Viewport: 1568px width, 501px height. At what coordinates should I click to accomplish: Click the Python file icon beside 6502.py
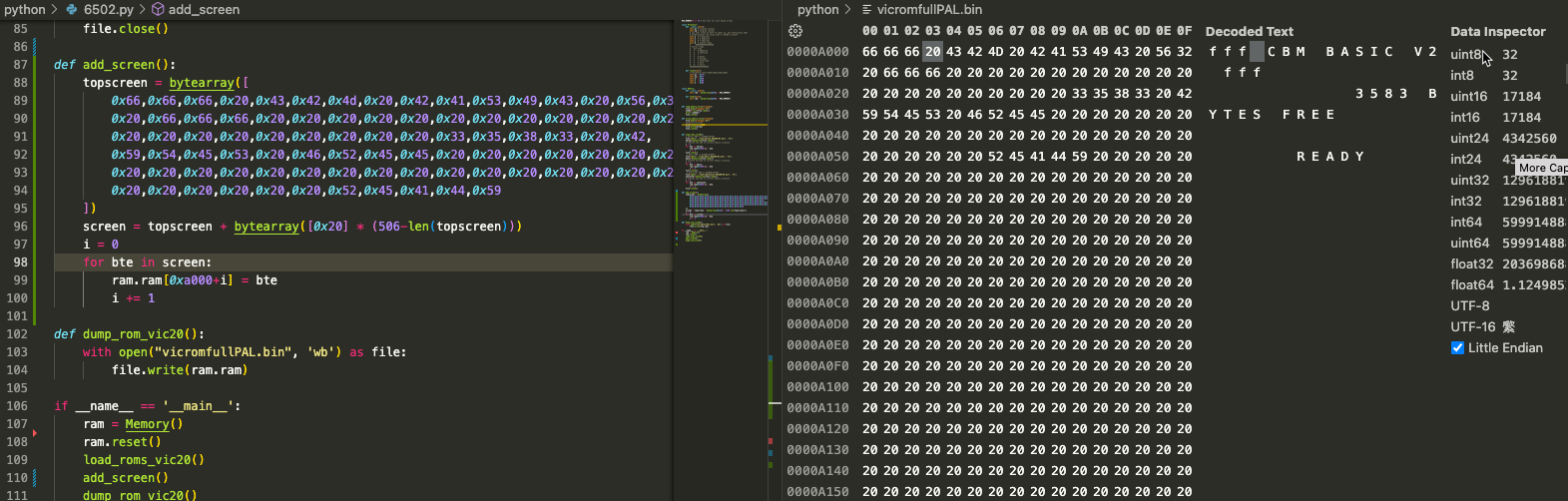click(72, 9)
